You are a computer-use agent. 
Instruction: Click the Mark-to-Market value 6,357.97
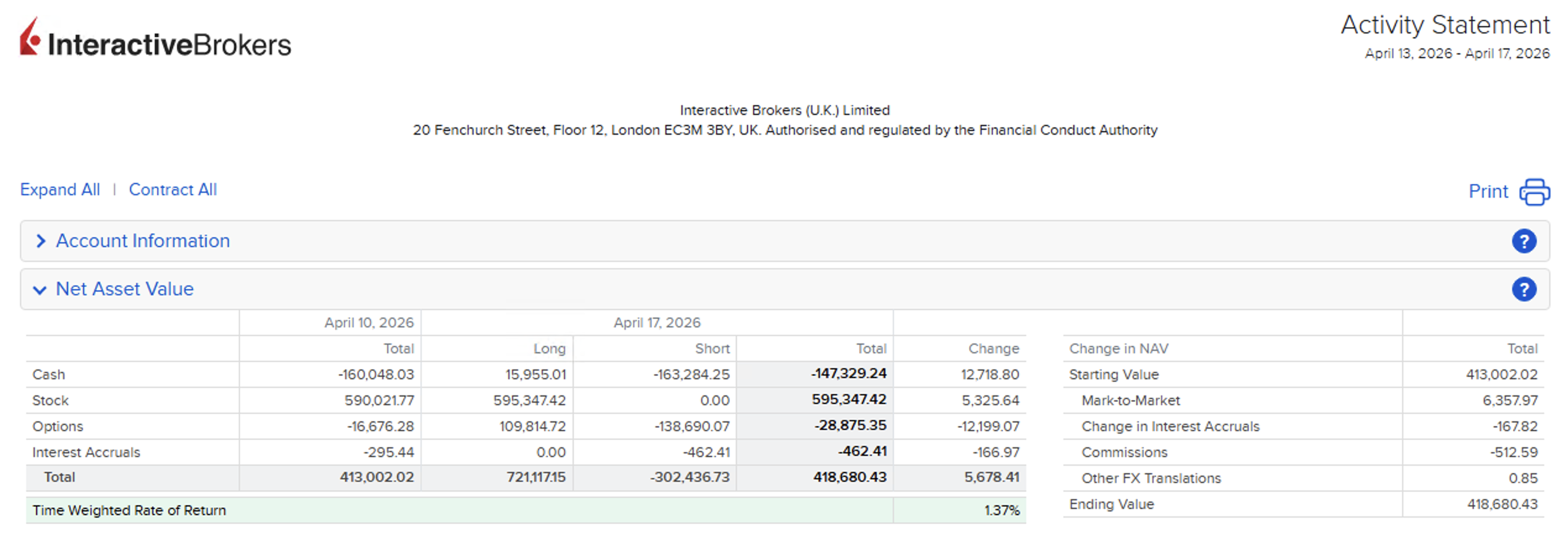(1509, 400)
